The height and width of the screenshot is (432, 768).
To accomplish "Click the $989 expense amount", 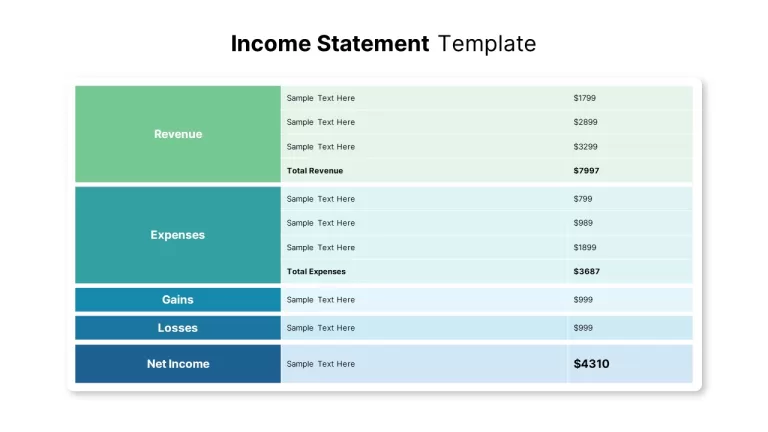I will tap(583, 223).
